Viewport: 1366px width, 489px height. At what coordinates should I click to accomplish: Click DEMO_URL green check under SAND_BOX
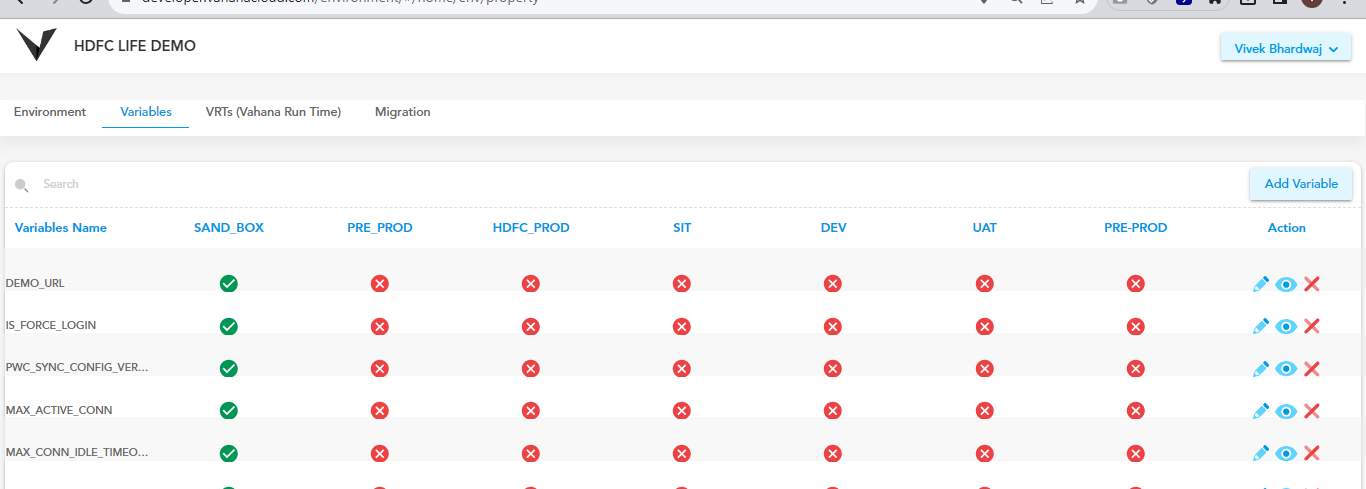pos(229,284)
